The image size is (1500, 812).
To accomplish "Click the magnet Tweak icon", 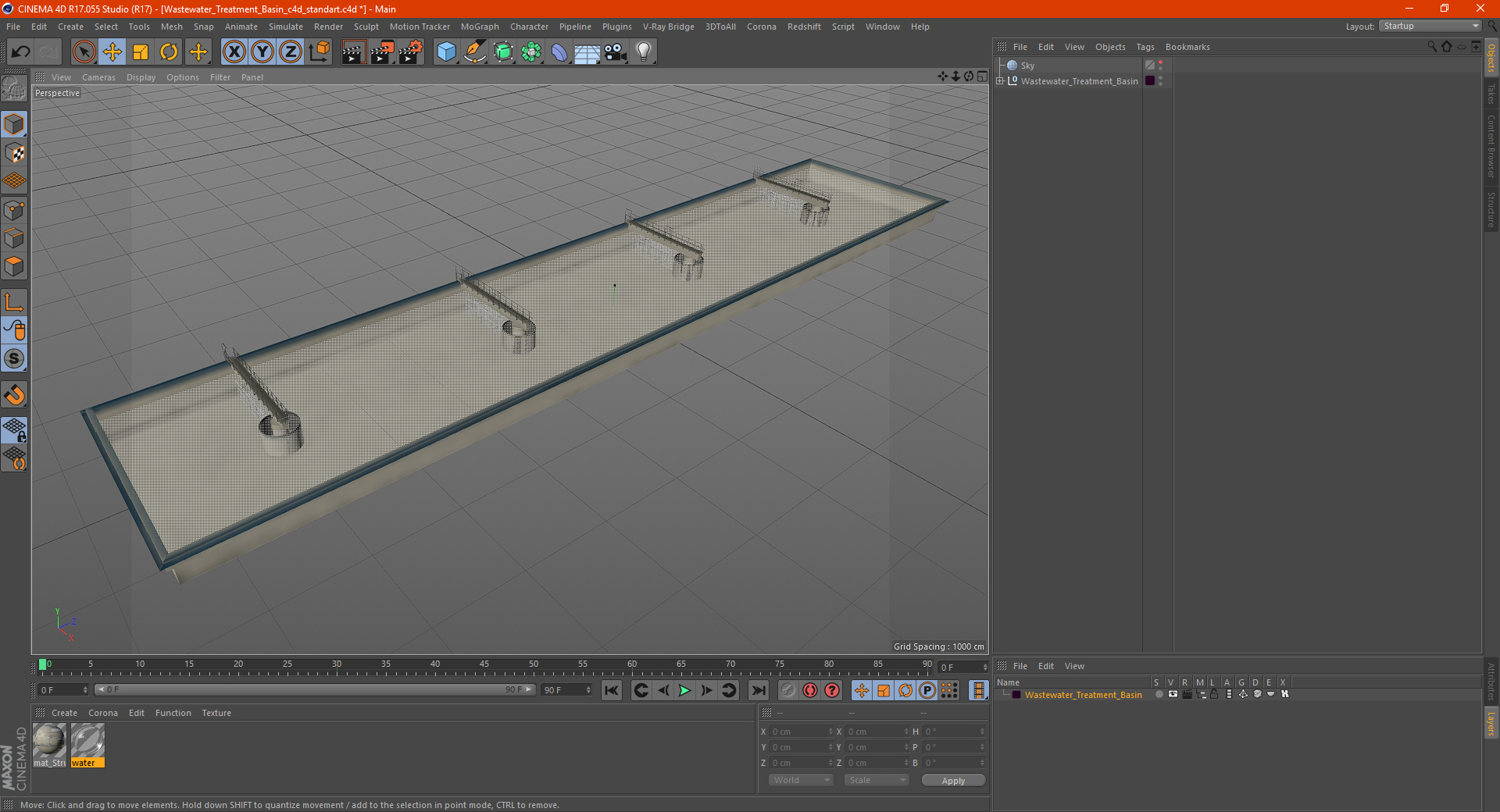I will pyautogui.click(x=14, y=394).
